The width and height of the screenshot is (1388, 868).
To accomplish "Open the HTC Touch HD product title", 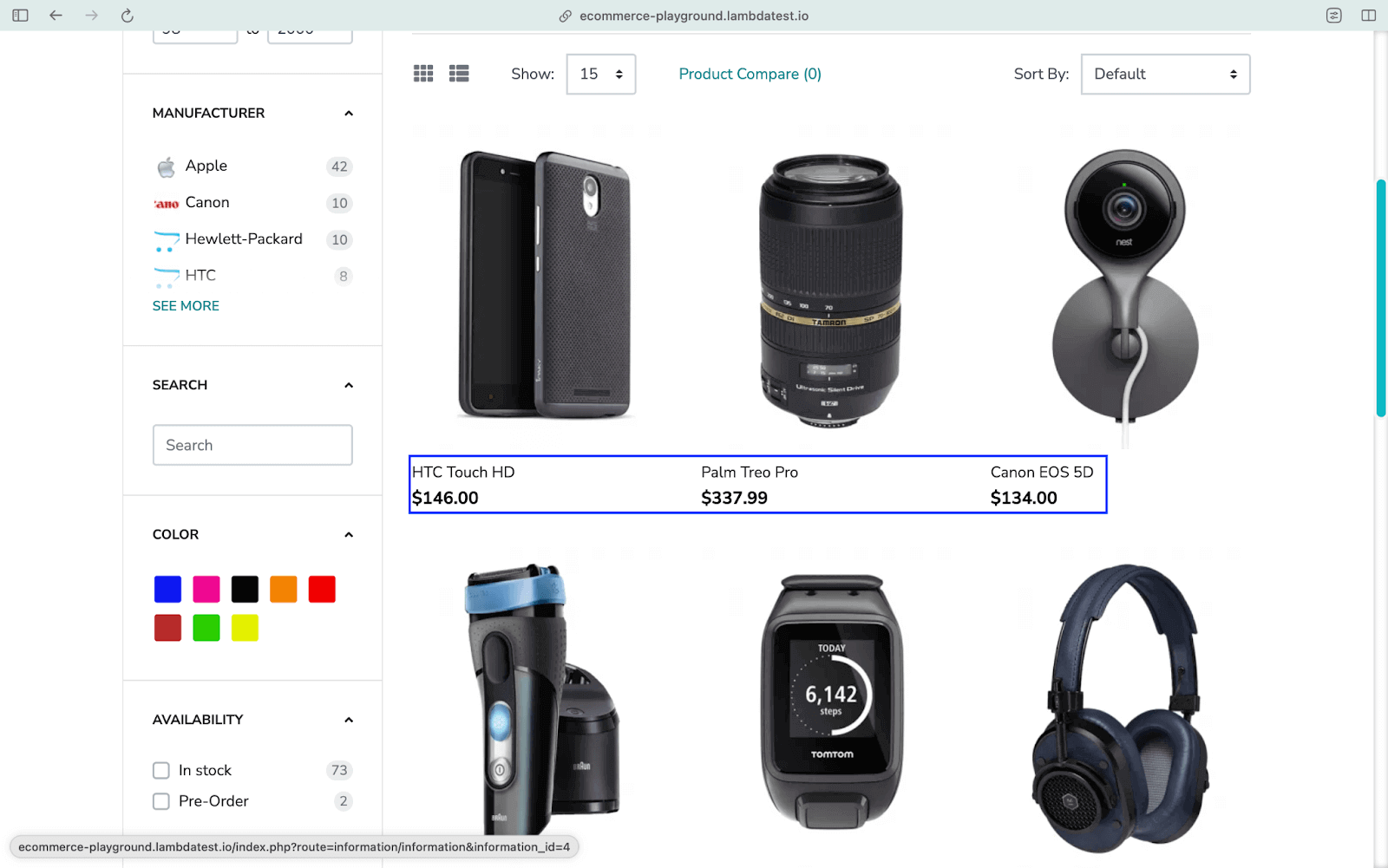I will (463, 472).
